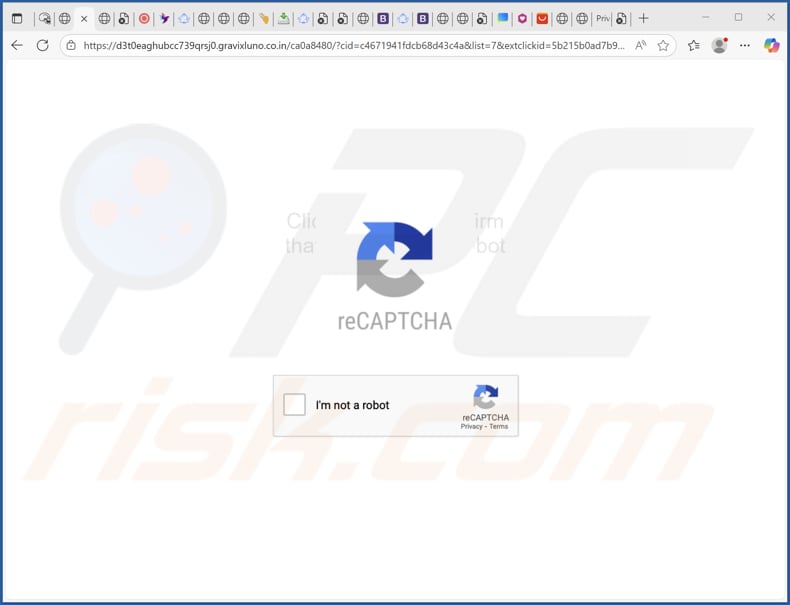
Task: Switch to the purple lightning bolt tab
Action: click(164, 19)
